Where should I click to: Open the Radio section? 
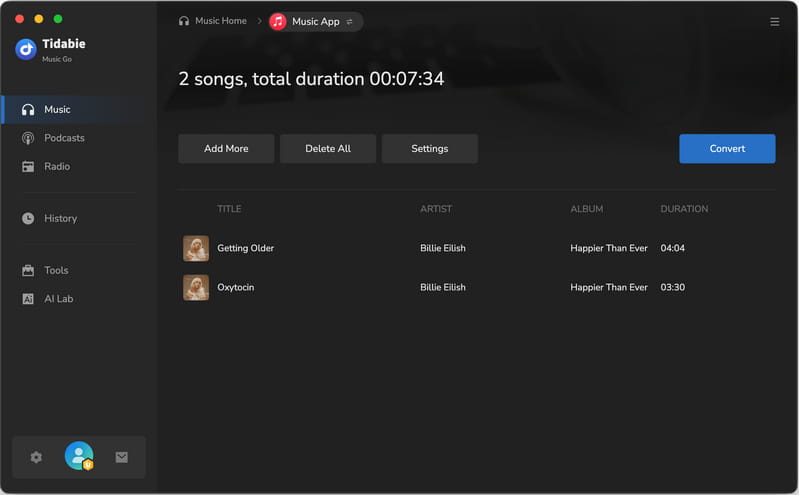(57, 167)
